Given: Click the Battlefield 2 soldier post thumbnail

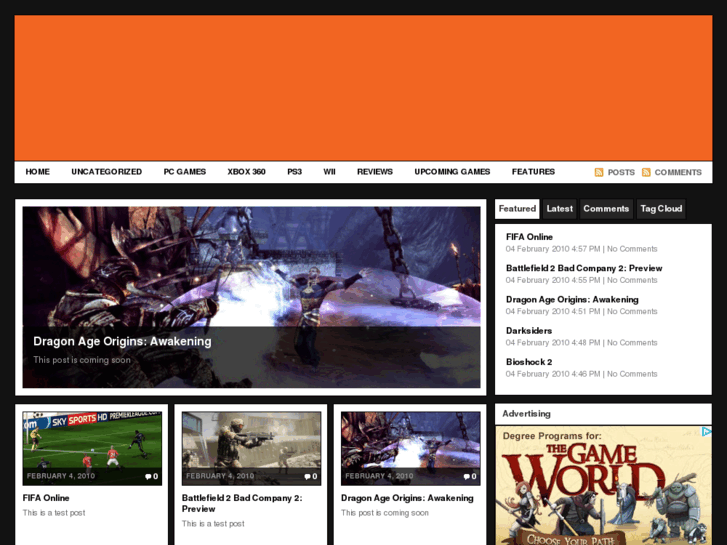Looking at the screenshot, I should (x=251, y=448).
